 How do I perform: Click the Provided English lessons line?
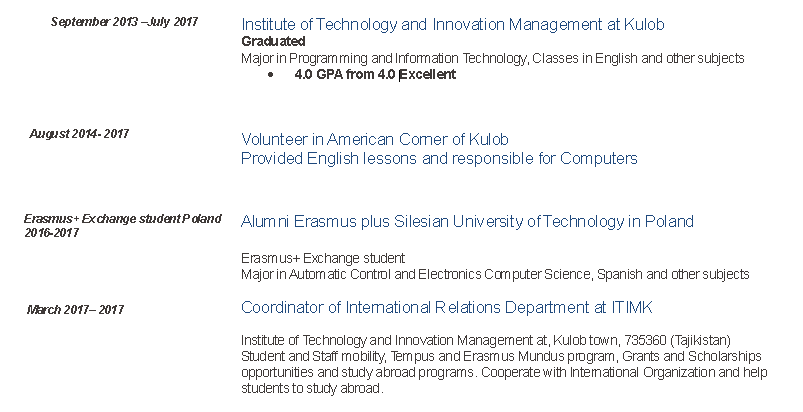click(439, 158)
